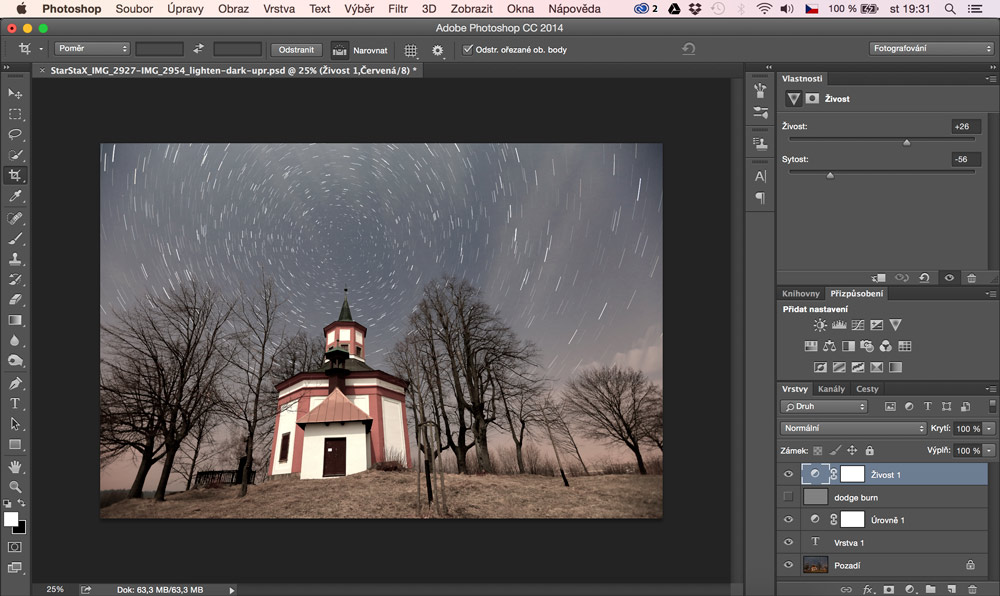Select the Horizontal Type tool

click(x=15, y=404)
